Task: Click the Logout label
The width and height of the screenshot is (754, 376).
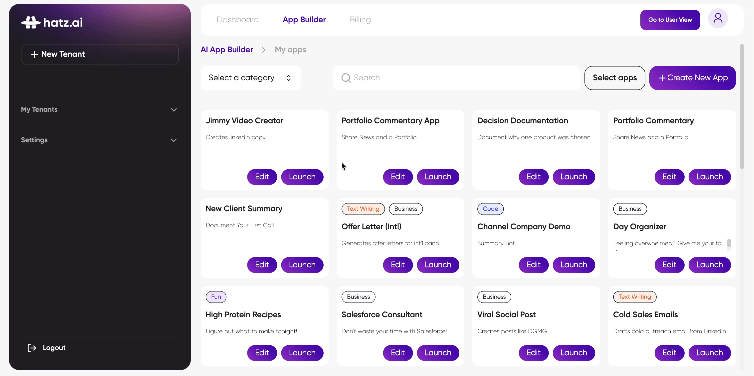Action: coord(54,348)
